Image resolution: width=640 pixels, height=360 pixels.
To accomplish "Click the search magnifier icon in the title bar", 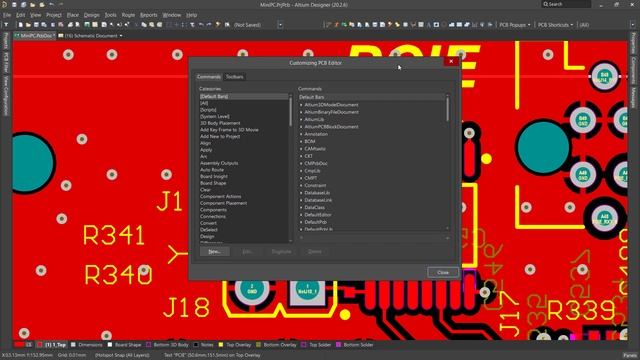I will click(x=545, y=4).
